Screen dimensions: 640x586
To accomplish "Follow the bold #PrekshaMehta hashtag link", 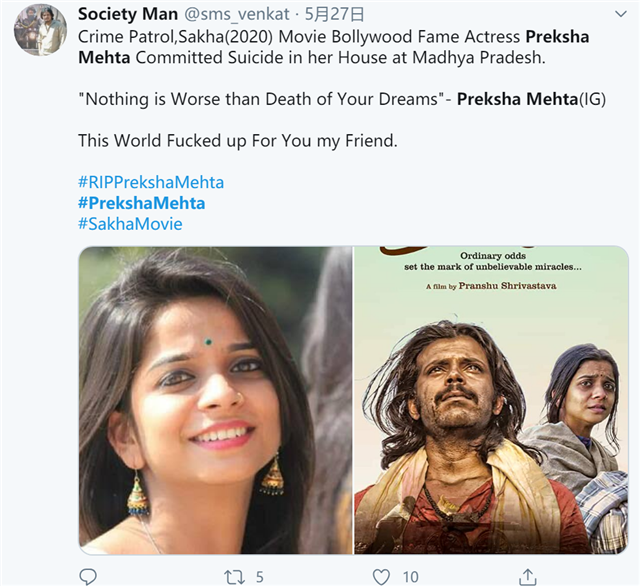I will (x=141, y=203).
